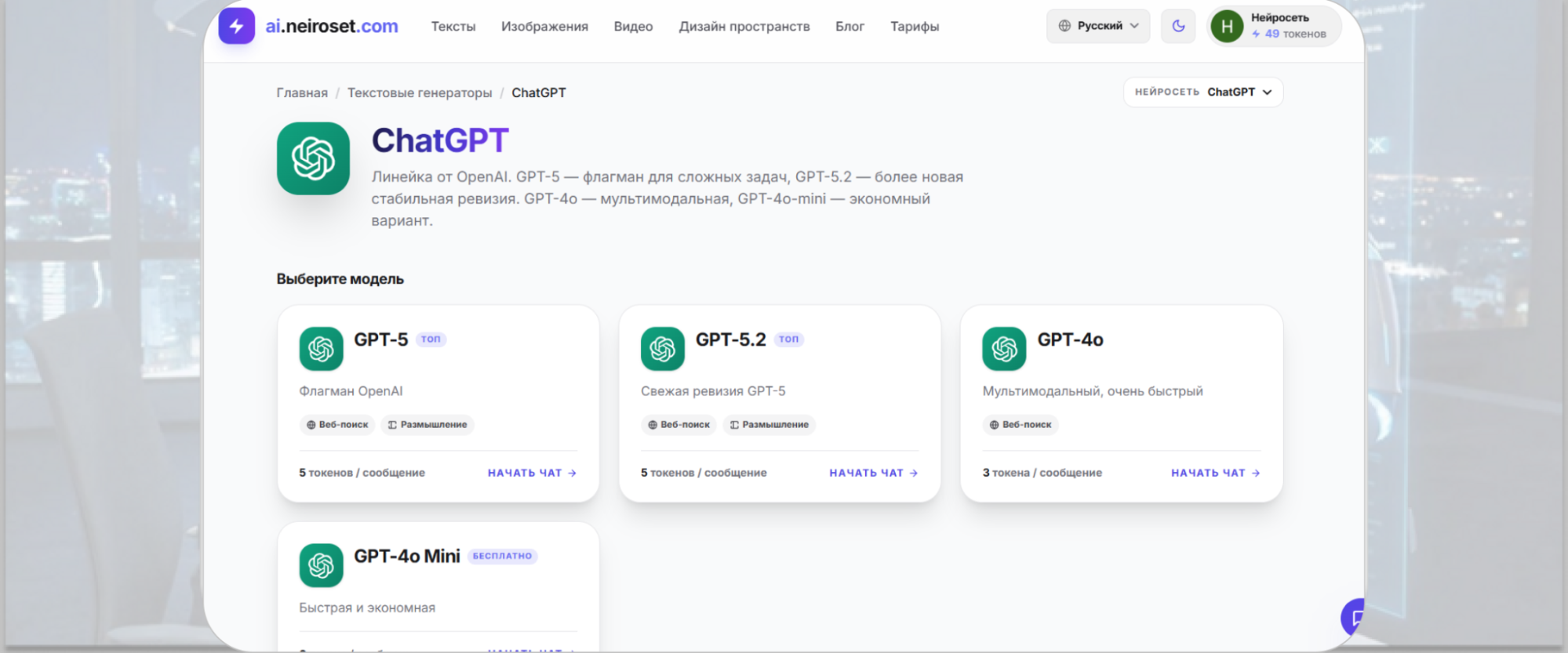Click the топ badge on GPT-5.2
Image resolution: width=1568 pixels, height=653 pixels.
(x=789, y=339)
